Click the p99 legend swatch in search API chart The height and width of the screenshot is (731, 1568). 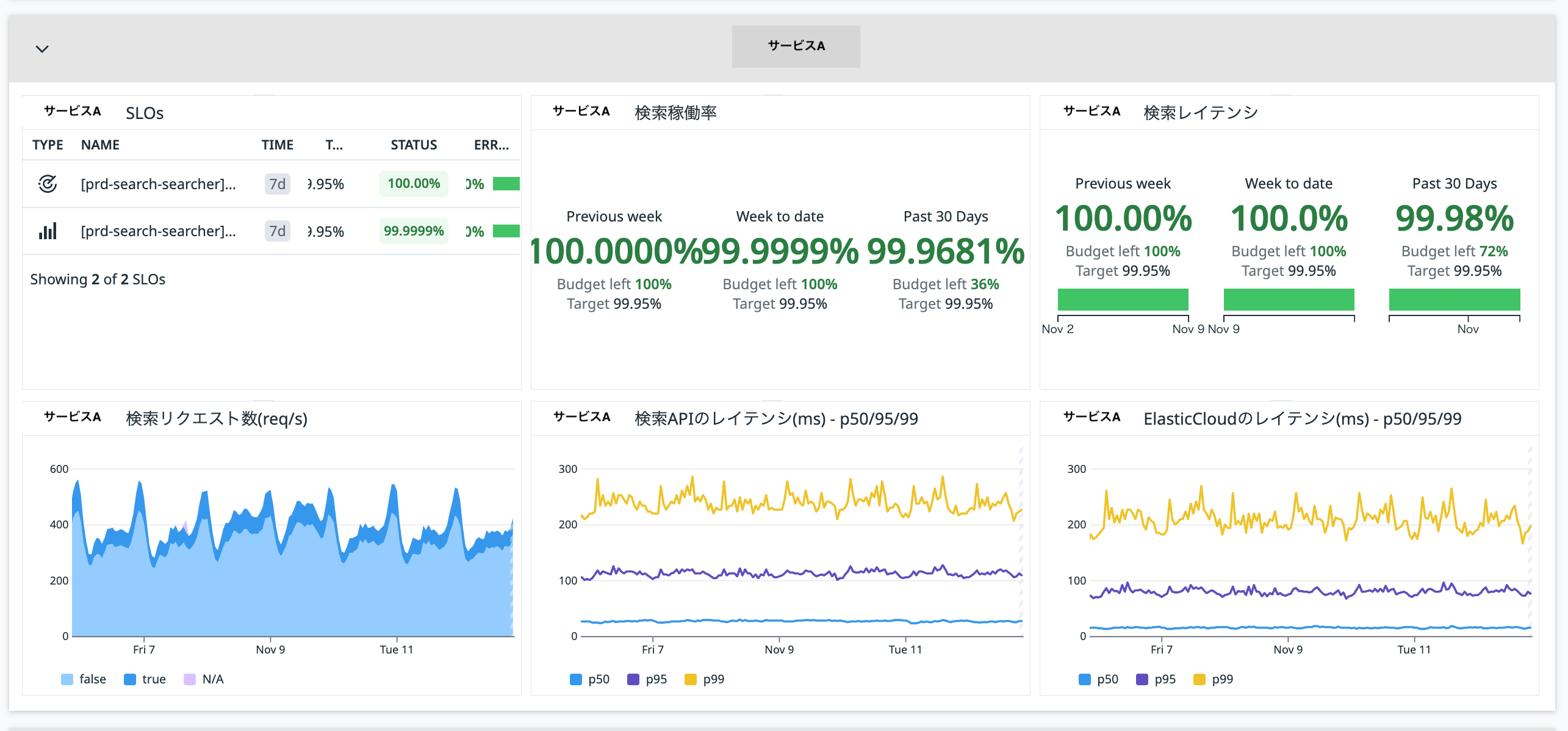(691, 679)
